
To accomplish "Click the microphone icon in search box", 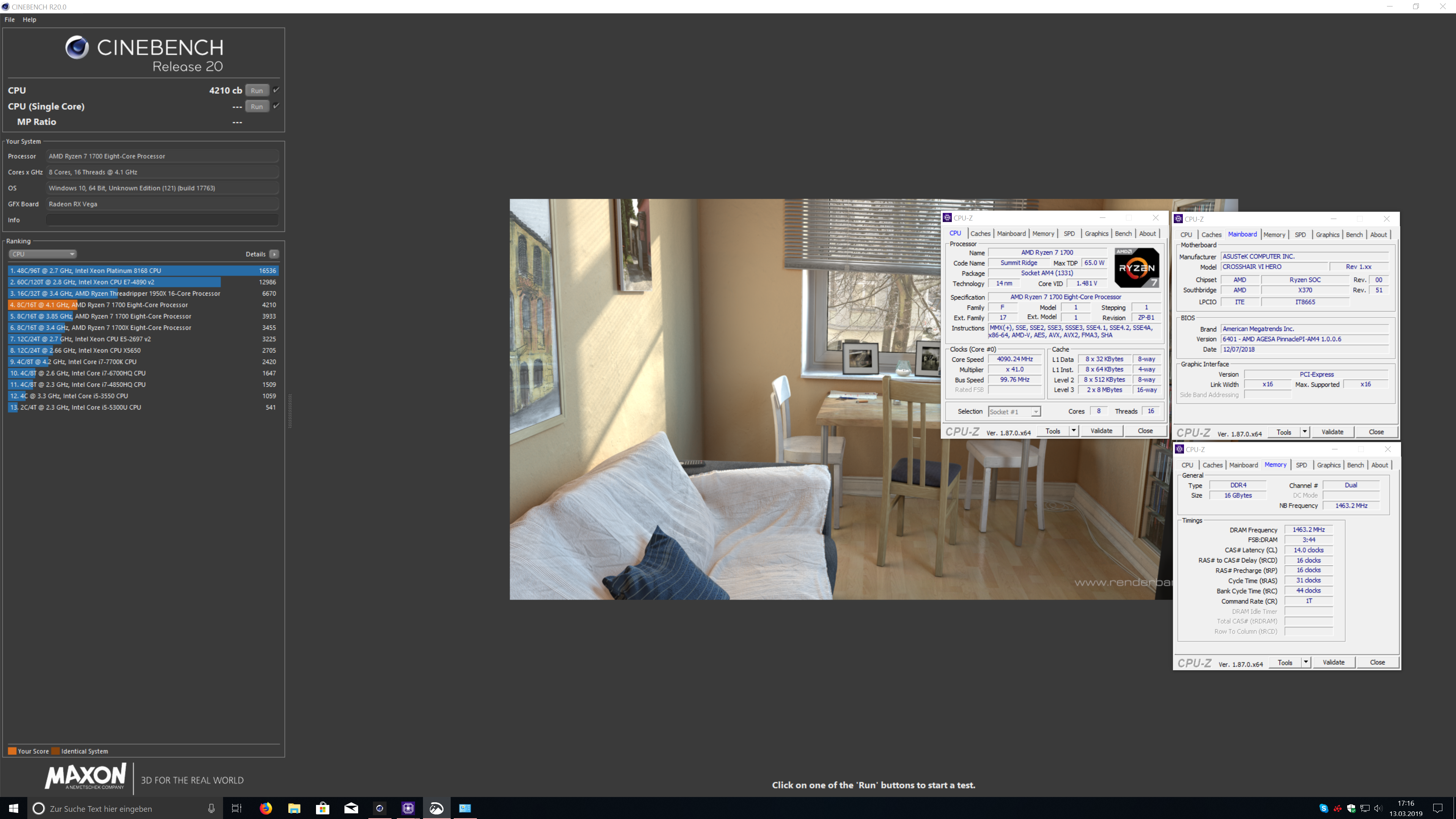I will pyautogui.click(x=211, y=808).
